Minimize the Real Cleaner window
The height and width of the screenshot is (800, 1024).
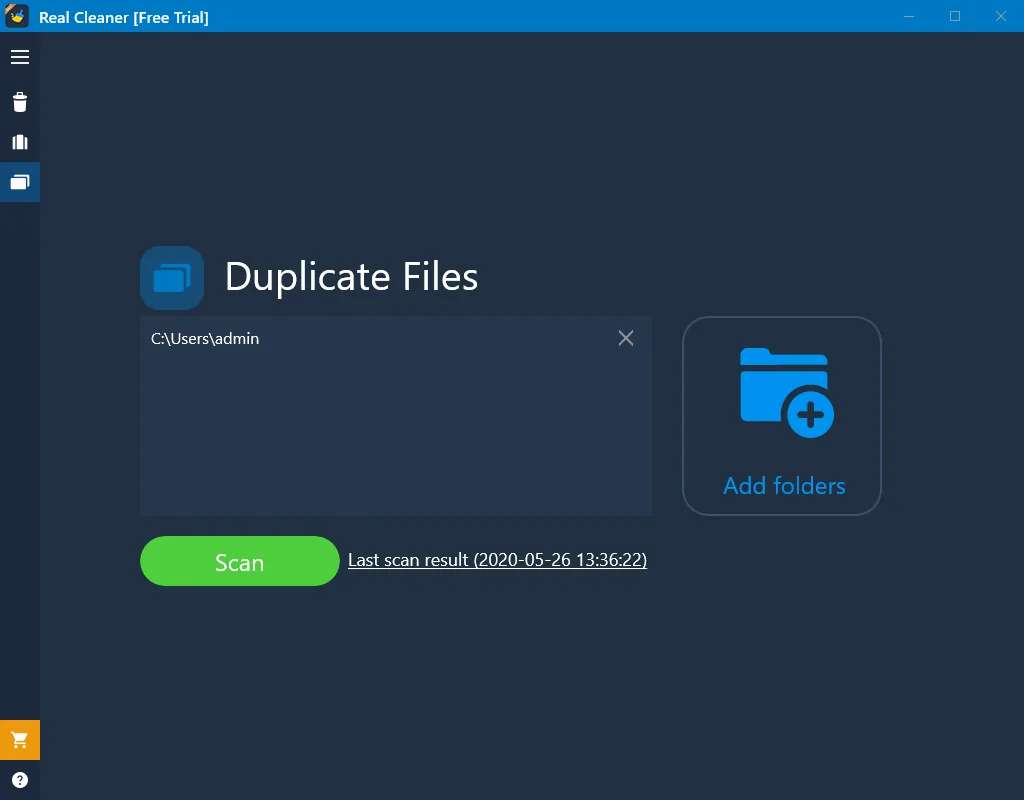tap(909, 16)
